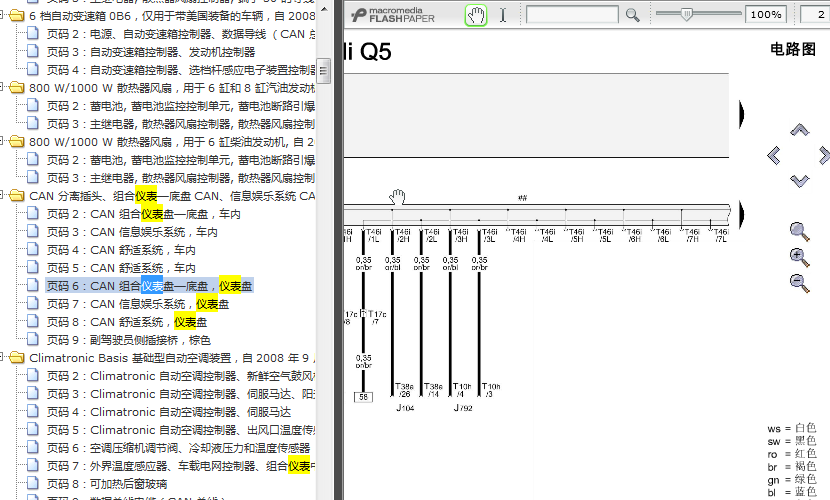830x500 pixels.
Task: Collapse the 6 档自动变速箱 0B6 folder
Action: pyautogui.click(x=3, y=15)
